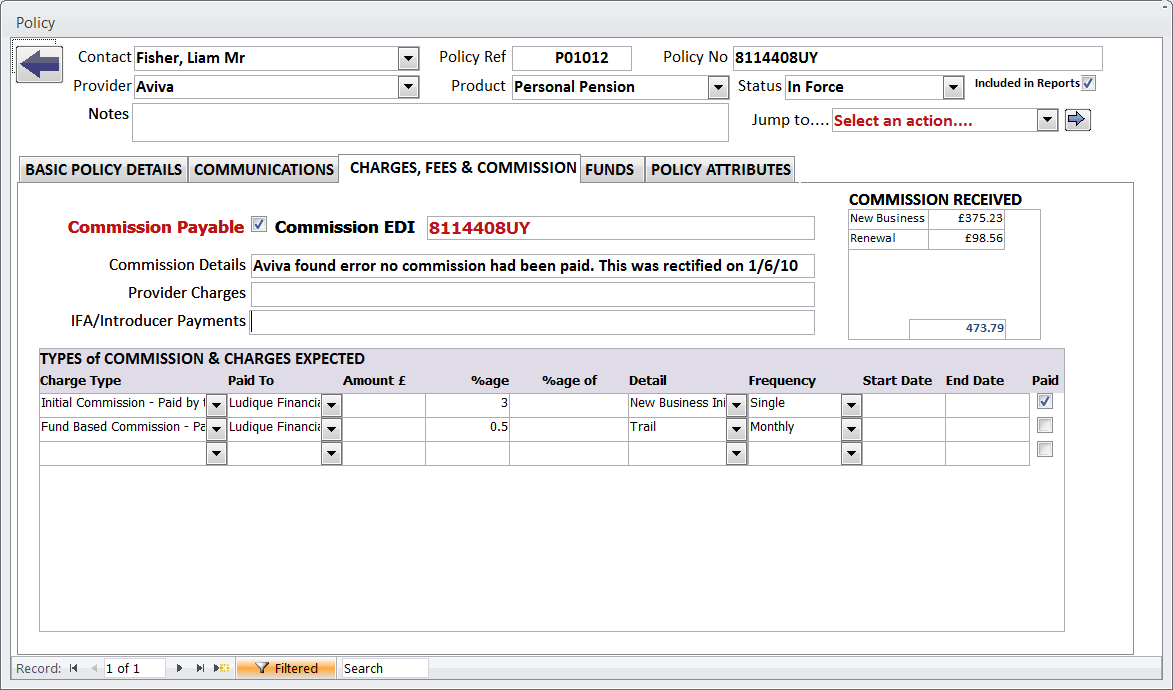Open Detail dropdown for New Business row
This screenshot has height=690, width=1173.
pyautogui.click(x=736, y=405)
